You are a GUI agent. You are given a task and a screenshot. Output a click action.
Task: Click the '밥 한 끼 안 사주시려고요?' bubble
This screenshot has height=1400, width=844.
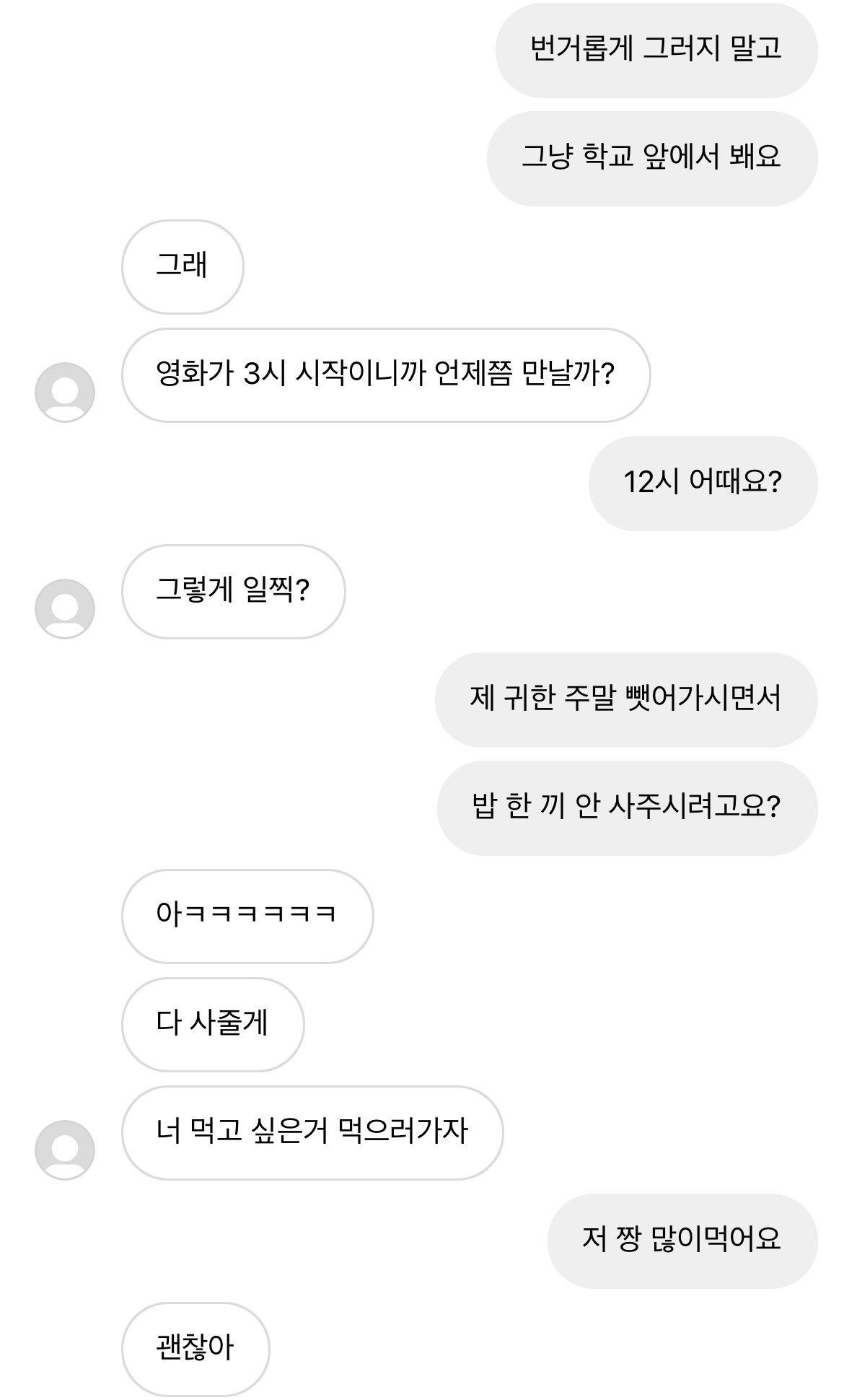pos(626,808)
